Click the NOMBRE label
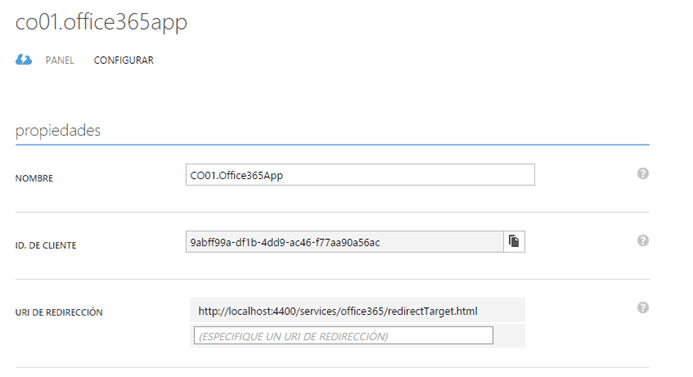The width and height of the screenshot is (693, 377). (34, 178)
